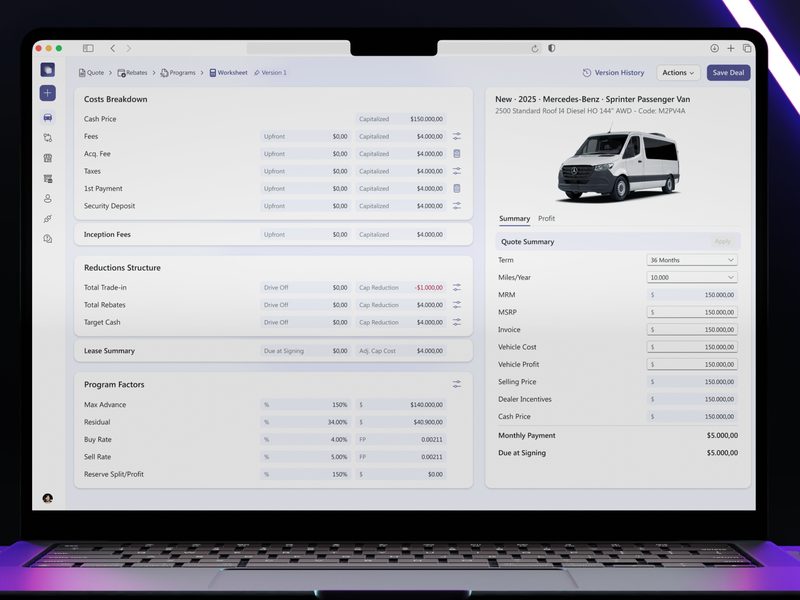Click the Mercedes Sprinter van image
Screen dimensions: 800x600
coord(619,165)
